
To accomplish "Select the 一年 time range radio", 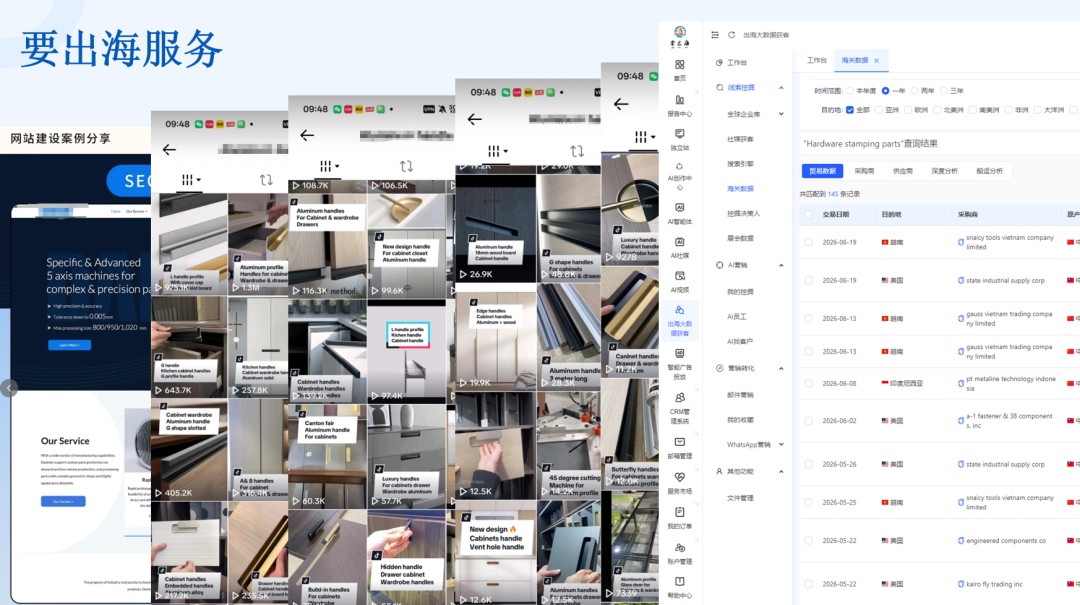I will click(886, 91).
